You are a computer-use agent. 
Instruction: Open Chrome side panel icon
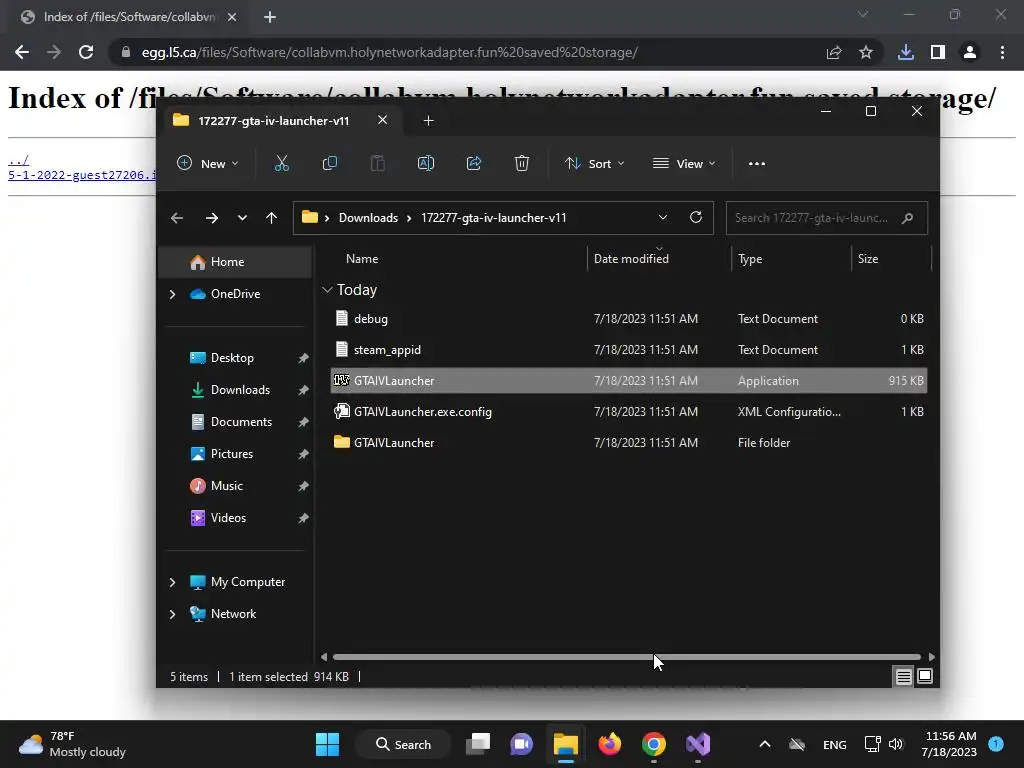[x=938, y=52]
